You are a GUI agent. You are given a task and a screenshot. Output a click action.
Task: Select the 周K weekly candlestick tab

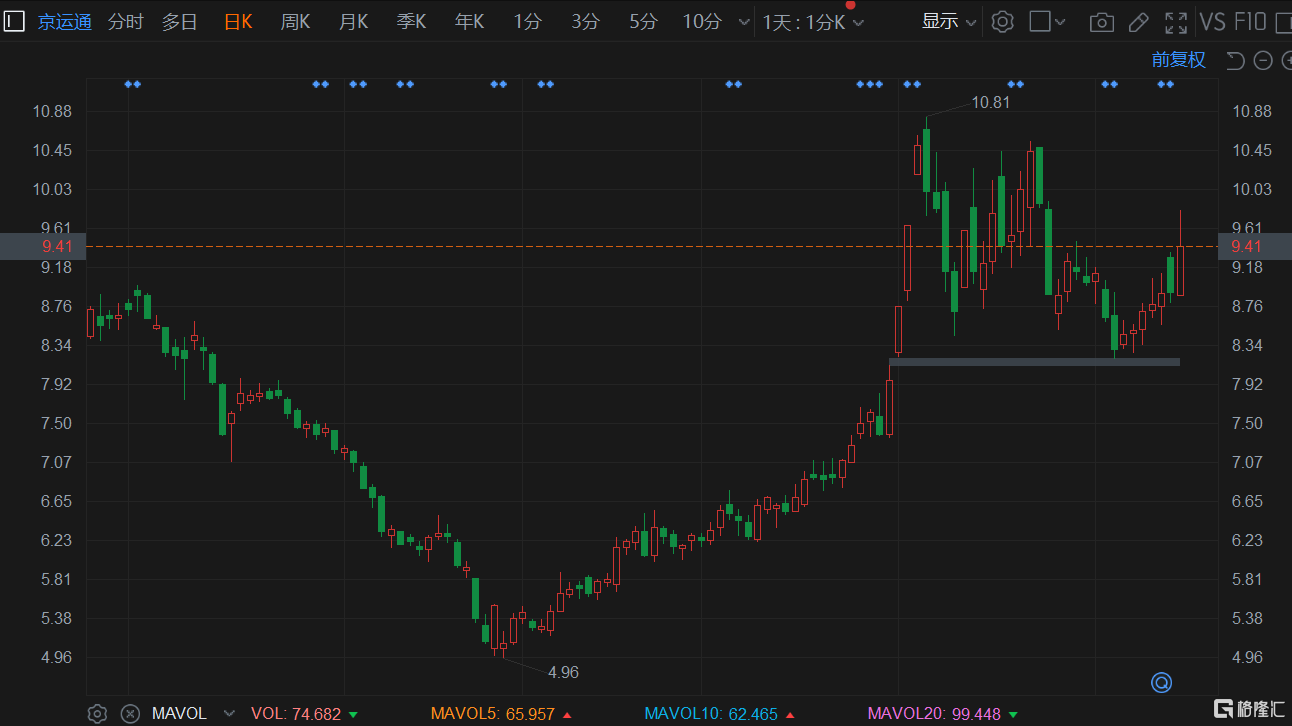295,22
